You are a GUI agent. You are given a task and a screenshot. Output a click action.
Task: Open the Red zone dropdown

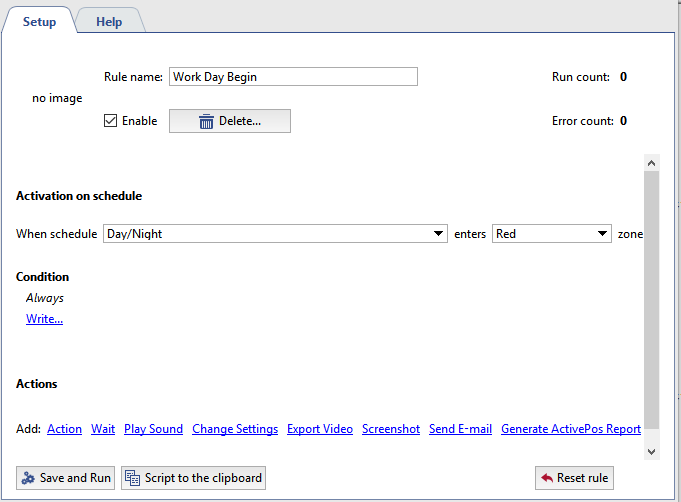[603, 234]
